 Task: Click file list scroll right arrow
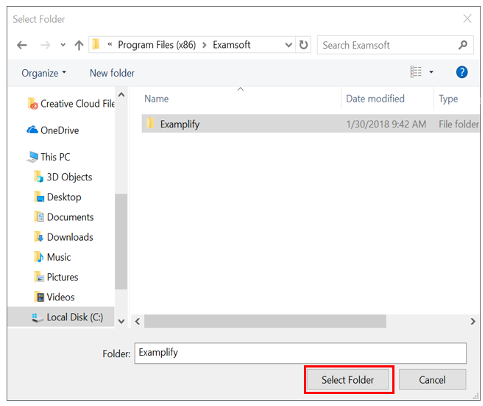[x=473, y=321]
